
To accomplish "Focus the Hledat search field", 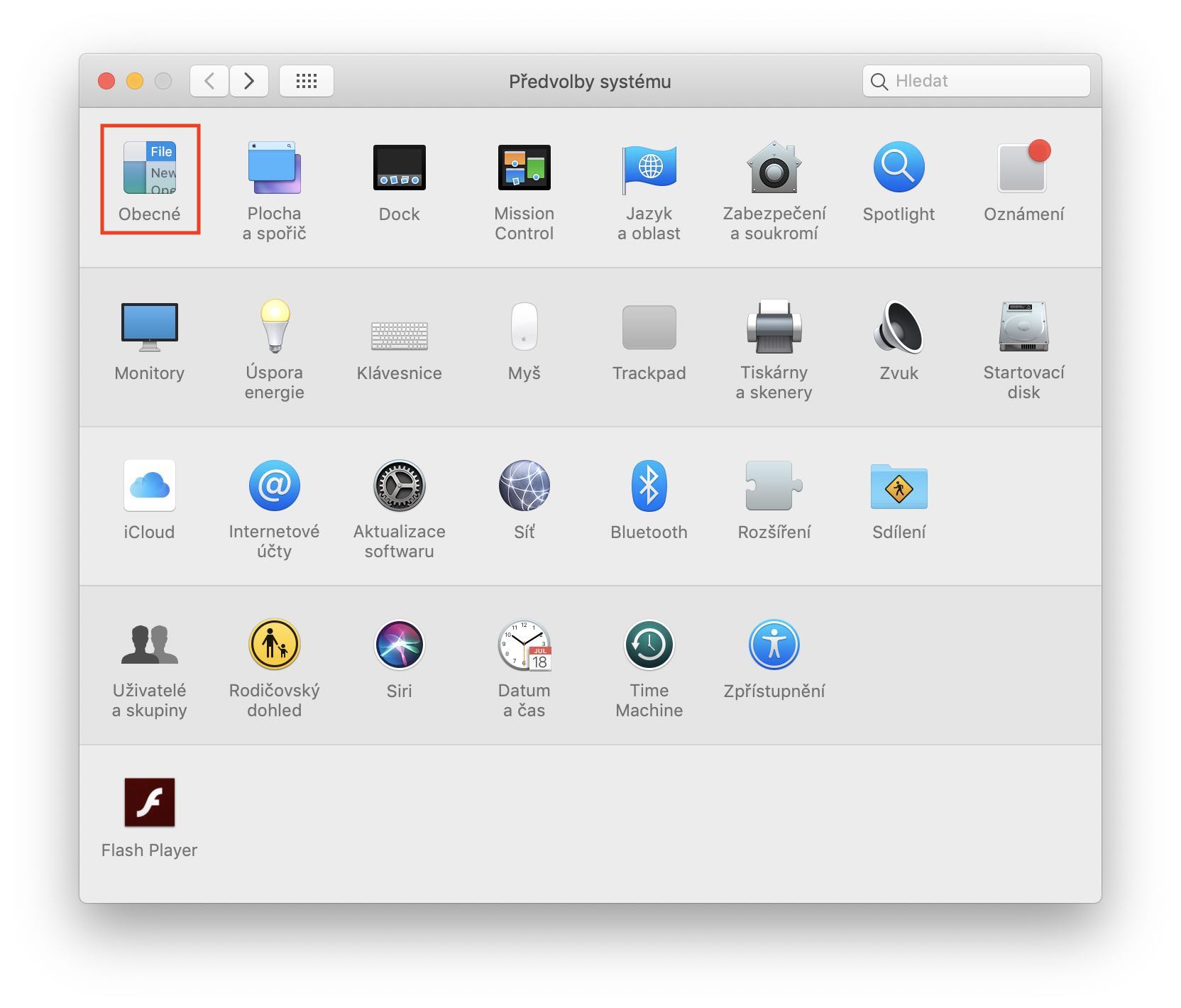I will tap(977, 81).
